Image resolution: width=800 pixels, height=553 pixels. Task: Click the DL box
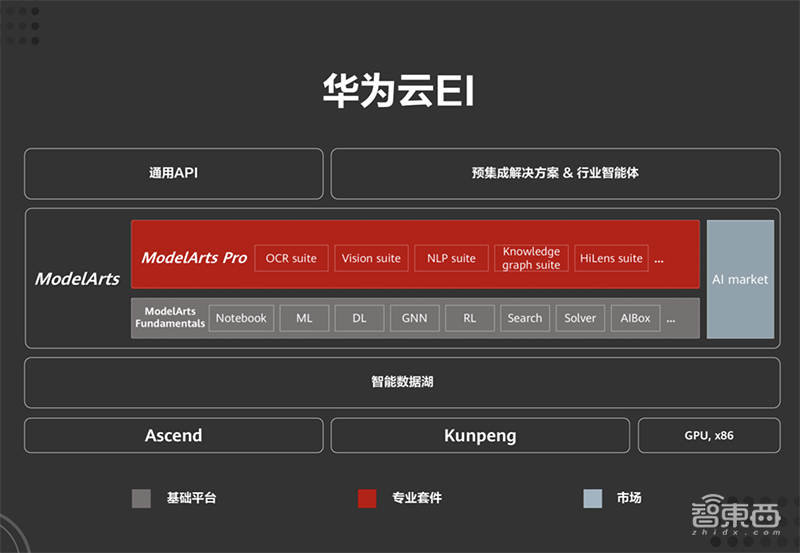[359, 318]
